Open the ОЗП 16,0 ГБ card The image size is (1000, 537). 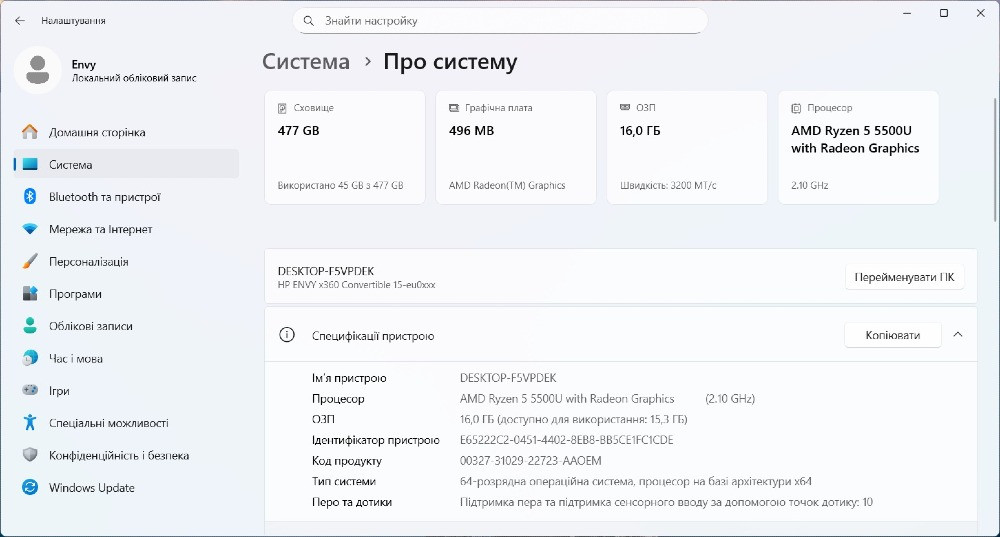click(x=687, y=147)
